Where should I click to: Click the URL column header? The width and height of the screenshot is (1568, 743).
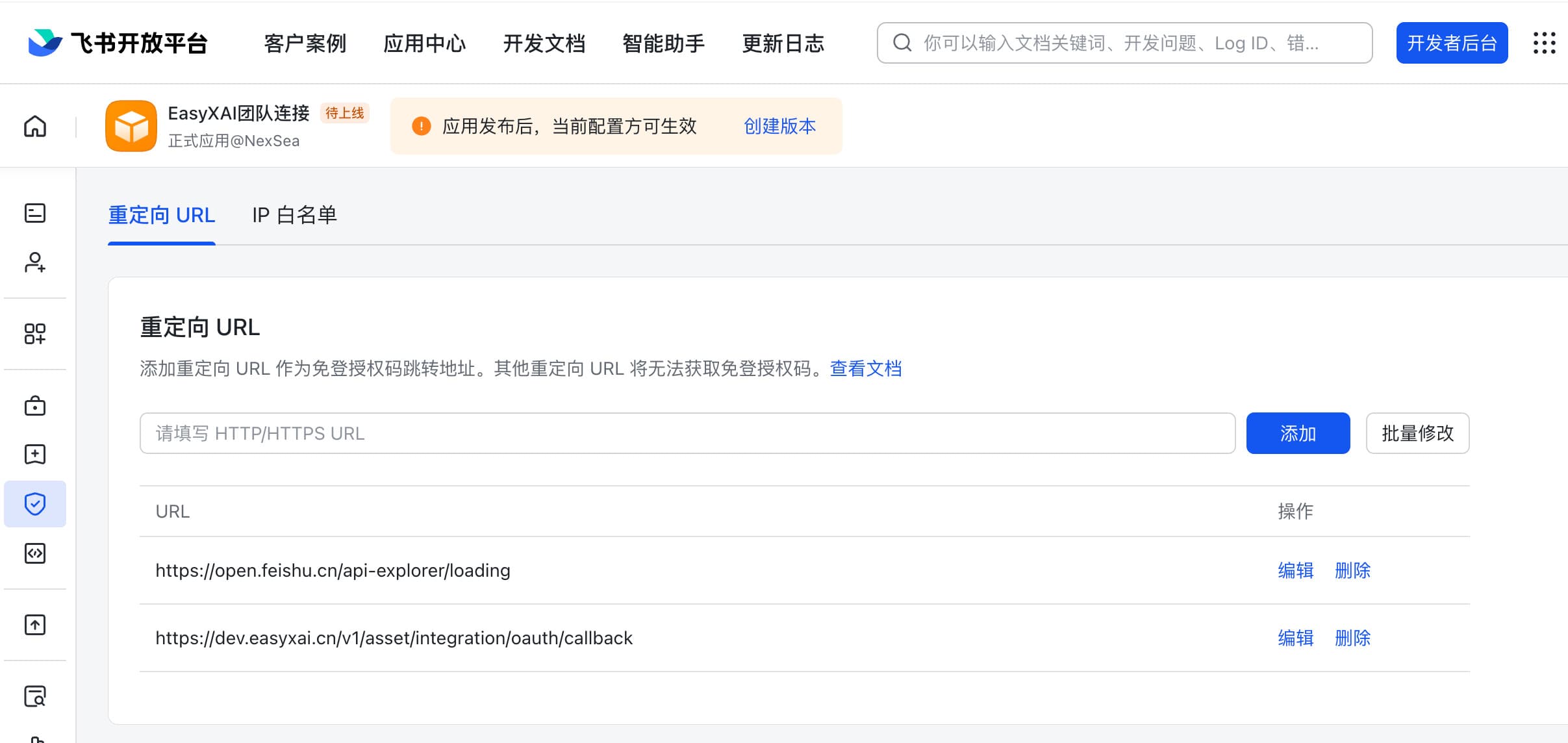pos(173,511)
